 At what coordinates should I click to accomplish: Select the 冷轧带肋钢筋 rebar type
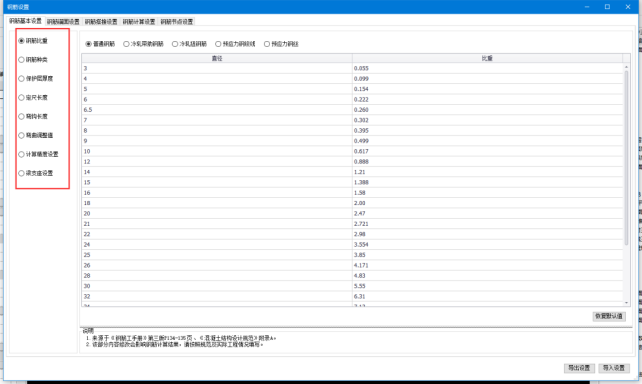(143, 44)
